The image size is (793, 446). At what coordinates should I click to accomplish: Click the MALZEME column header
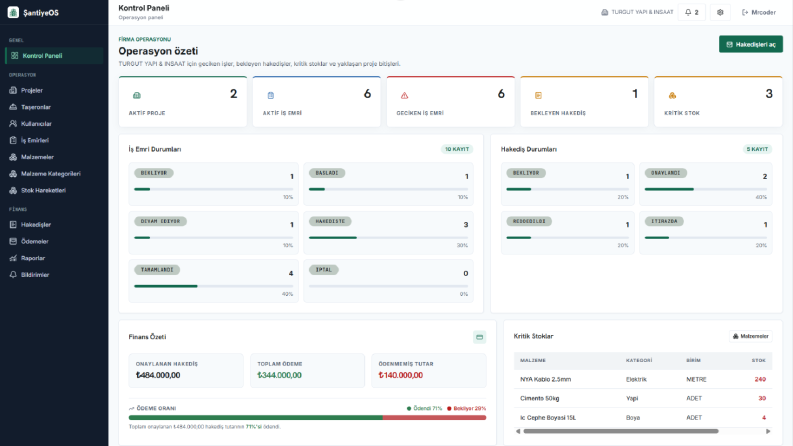pyautogui.click(x=533, y=361)
